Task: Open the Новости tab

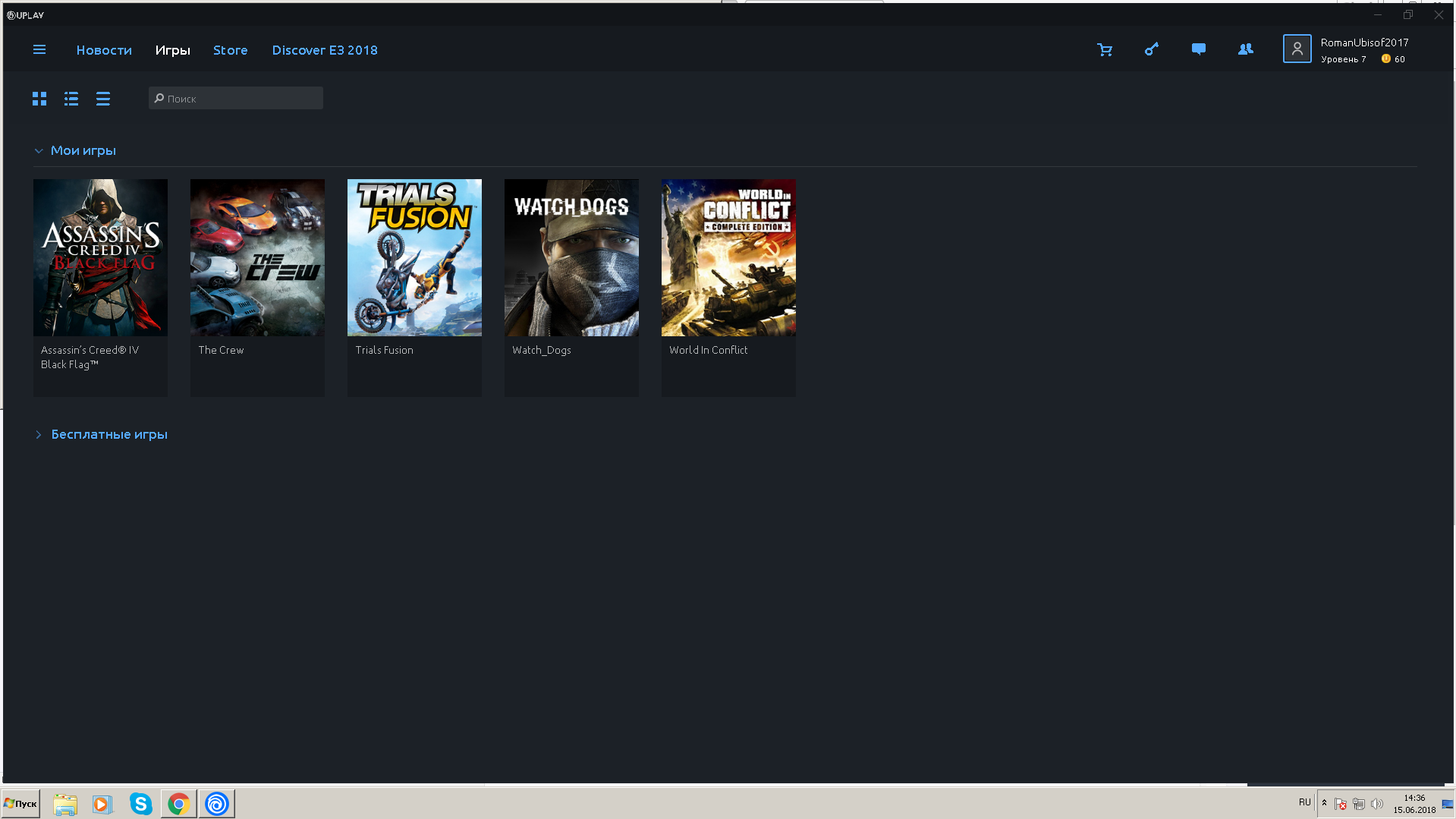Action: coord(104,50)
